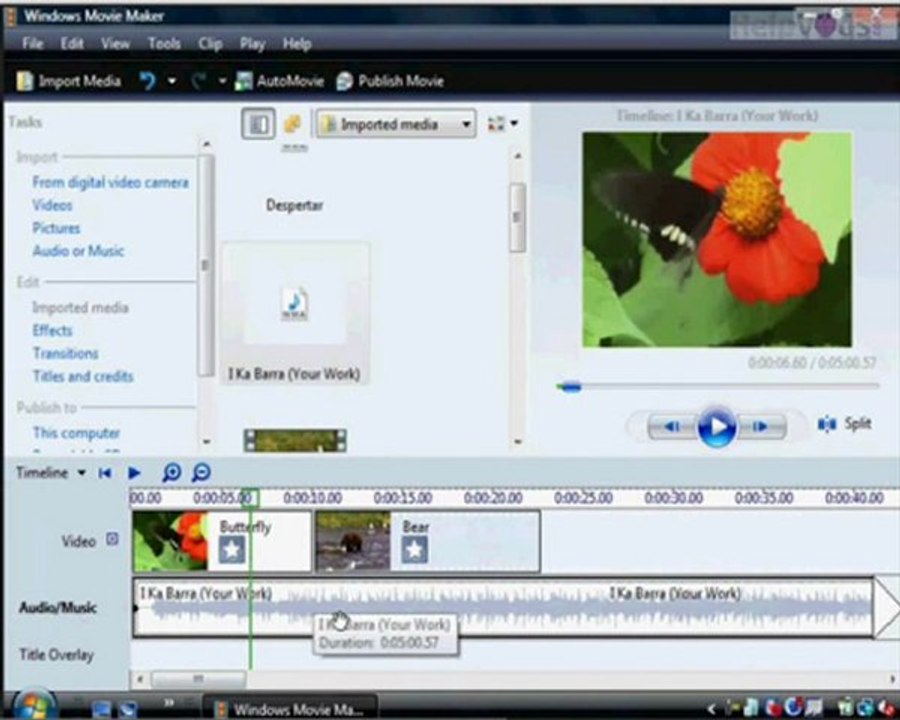Open the Play menu
This screenshot has height=720, width=900.
click(x=253, y=44)
